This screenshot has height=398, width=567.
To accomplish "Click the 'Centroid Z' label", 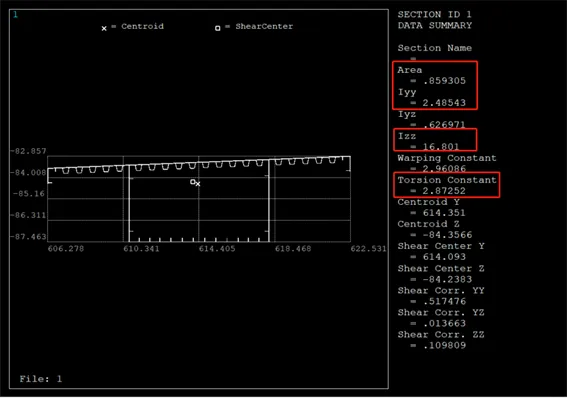I will tap(429, 224).
